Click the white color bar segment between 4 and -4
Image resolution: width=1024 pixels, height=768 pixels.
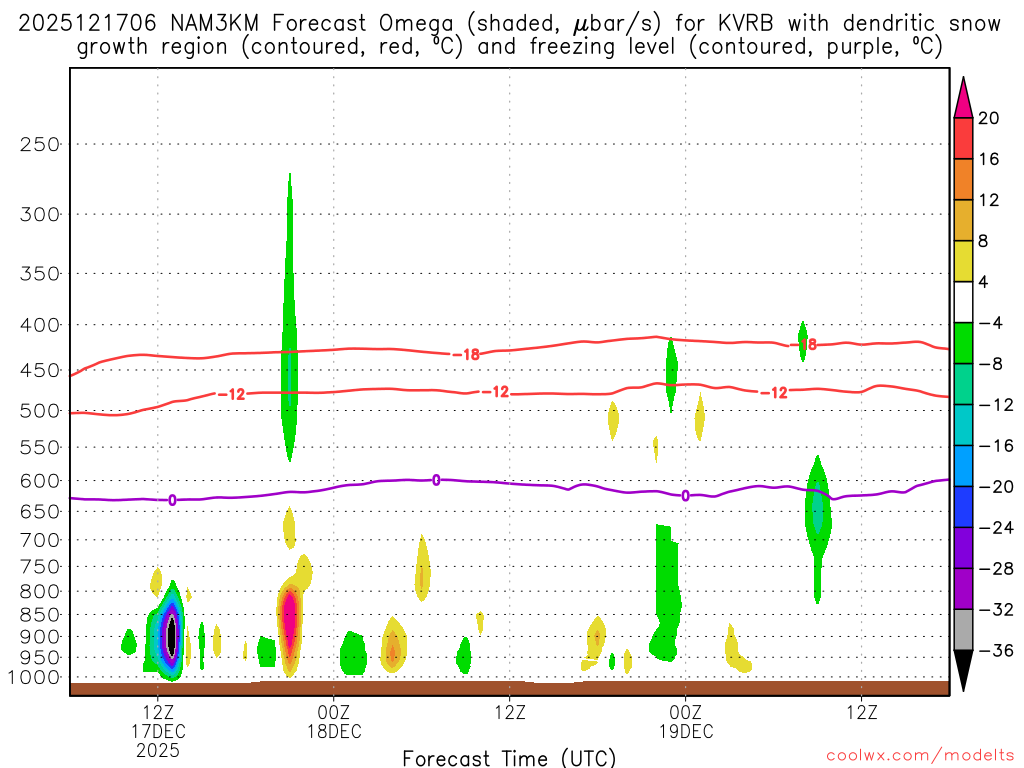[963, 302]
